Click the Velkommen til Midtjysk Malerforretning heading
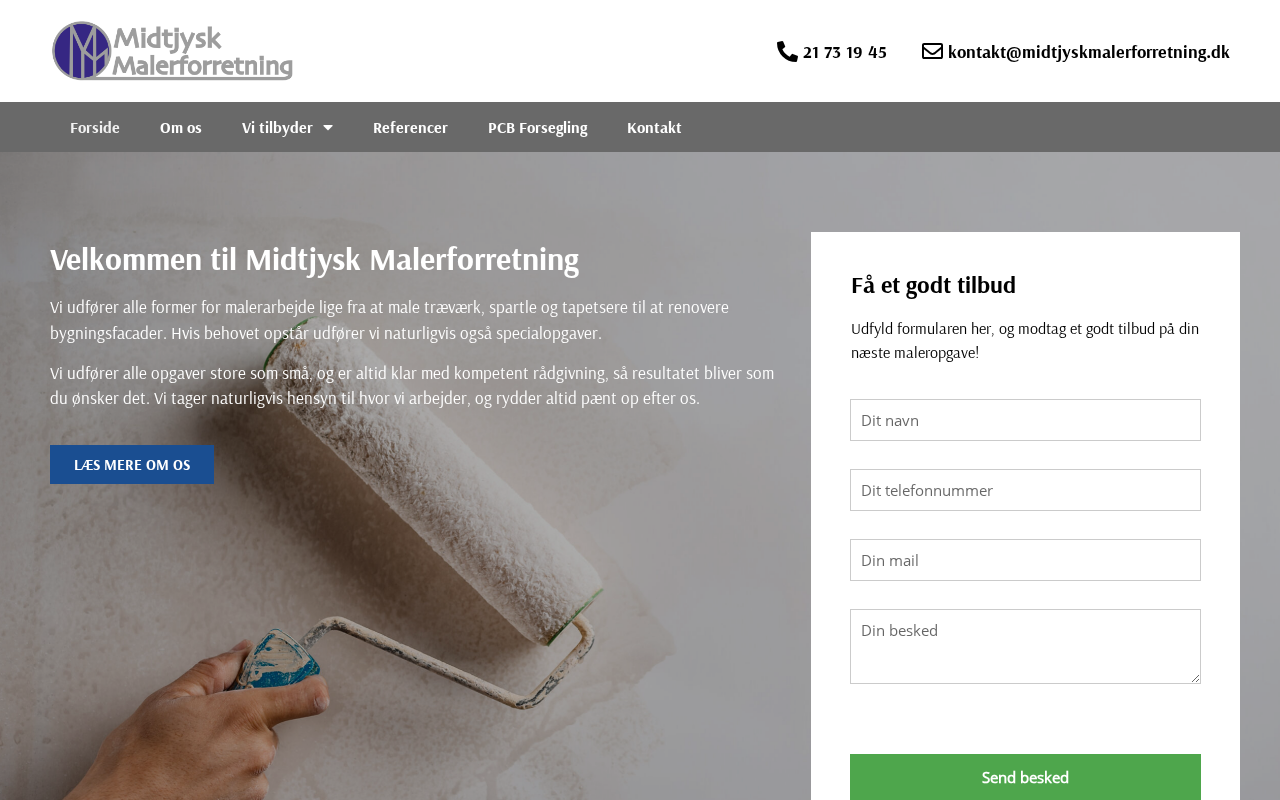 (315, 259)
